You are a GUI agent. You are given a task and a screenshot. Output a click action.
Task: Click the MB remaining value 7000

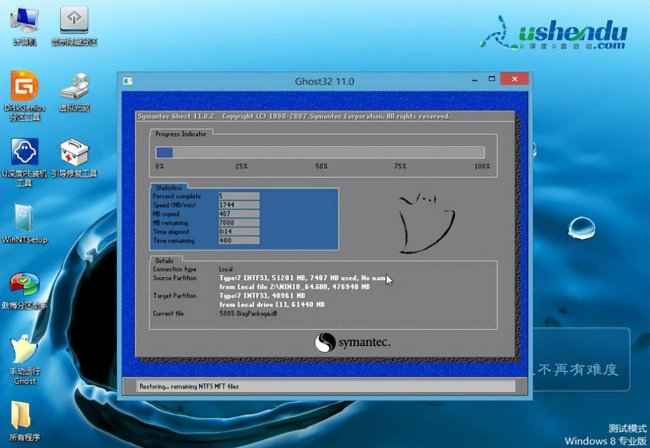pos(239,223)
